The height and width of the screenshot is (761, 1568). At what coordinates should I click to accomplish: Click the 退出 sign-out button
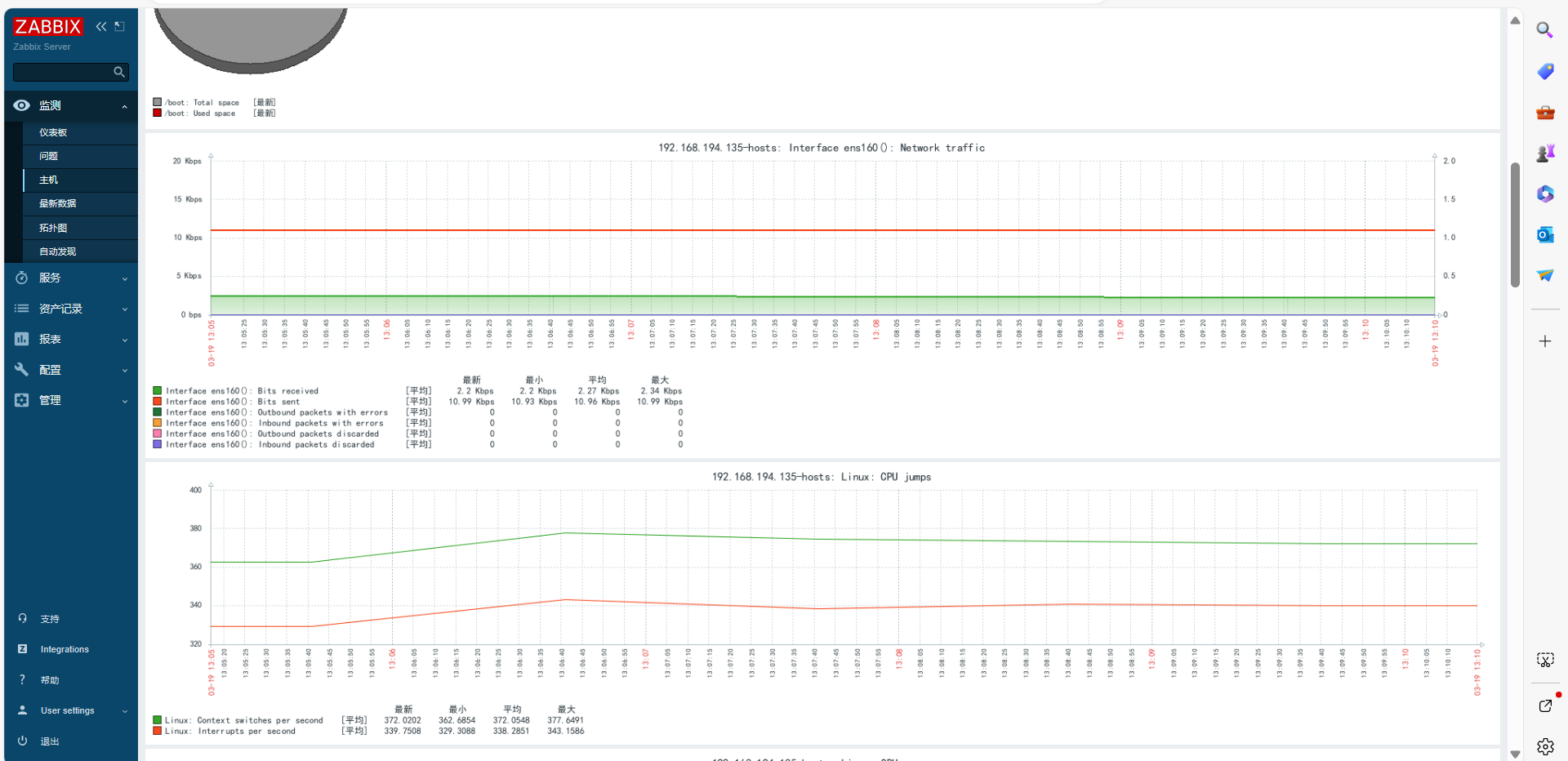(50, 741)
